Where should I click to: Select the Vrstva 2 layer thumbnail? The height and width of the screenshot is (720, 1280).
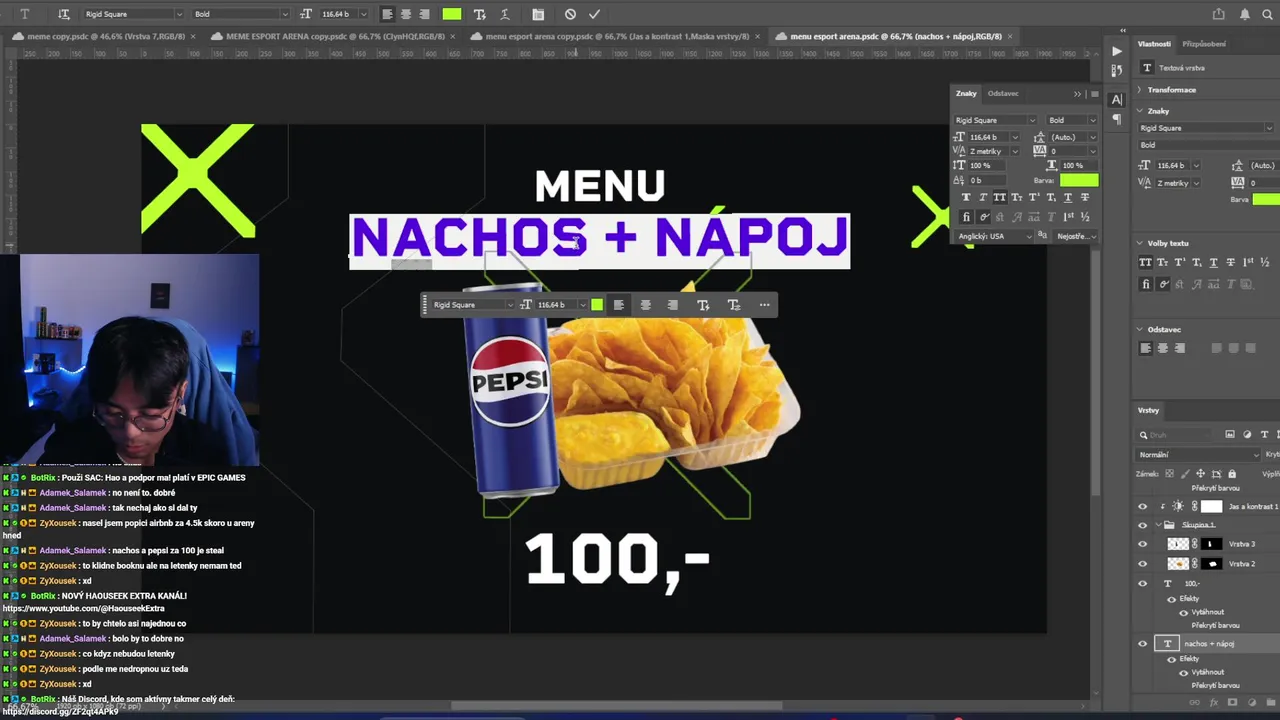(x=1179, y=564)
